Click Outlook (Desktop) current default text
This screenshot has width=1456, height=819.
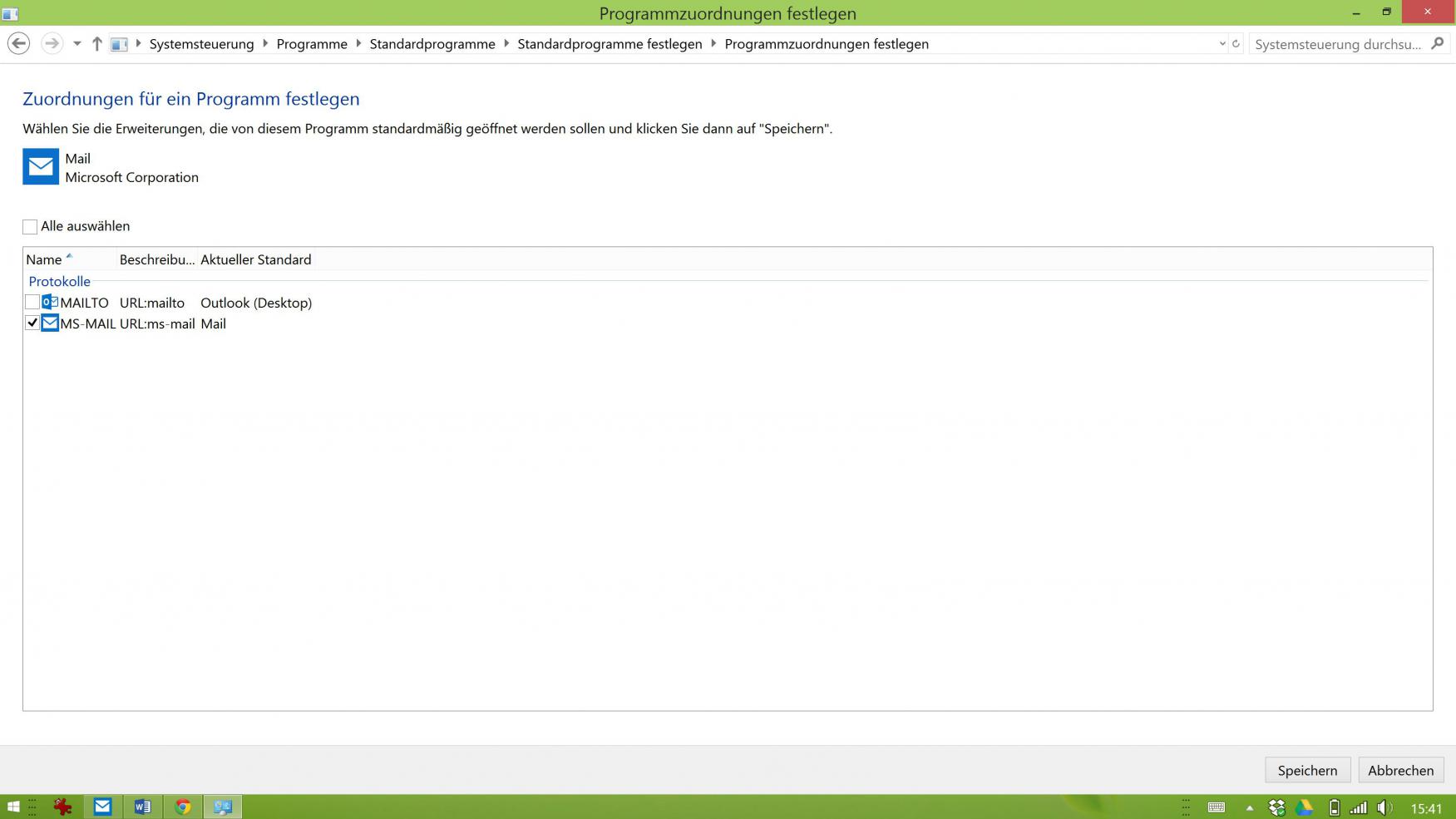[256, 303]
